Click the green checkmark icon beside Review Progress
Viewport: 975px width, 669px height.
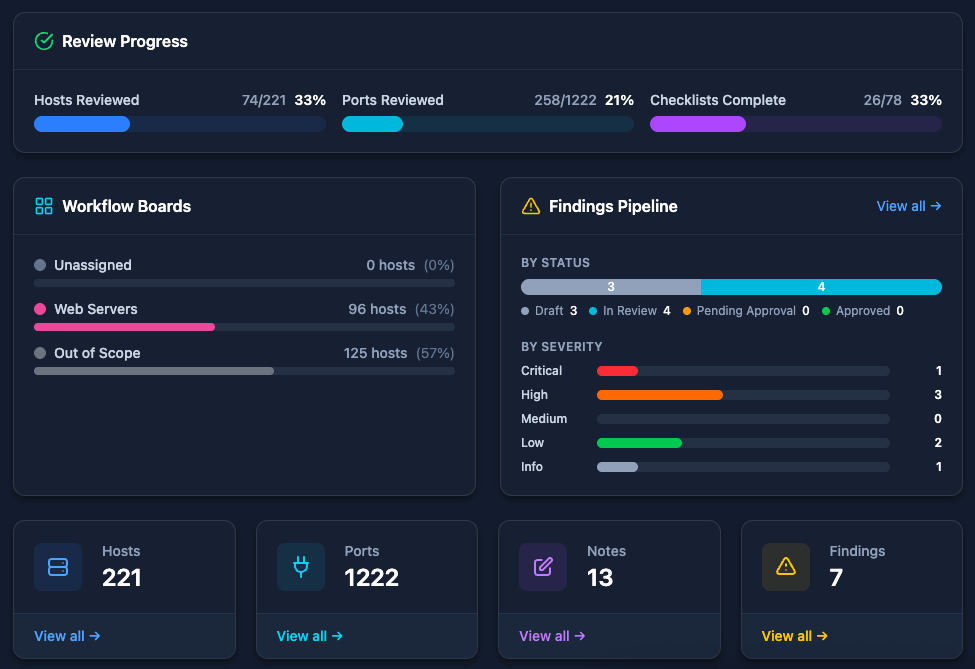coord(43,42)
